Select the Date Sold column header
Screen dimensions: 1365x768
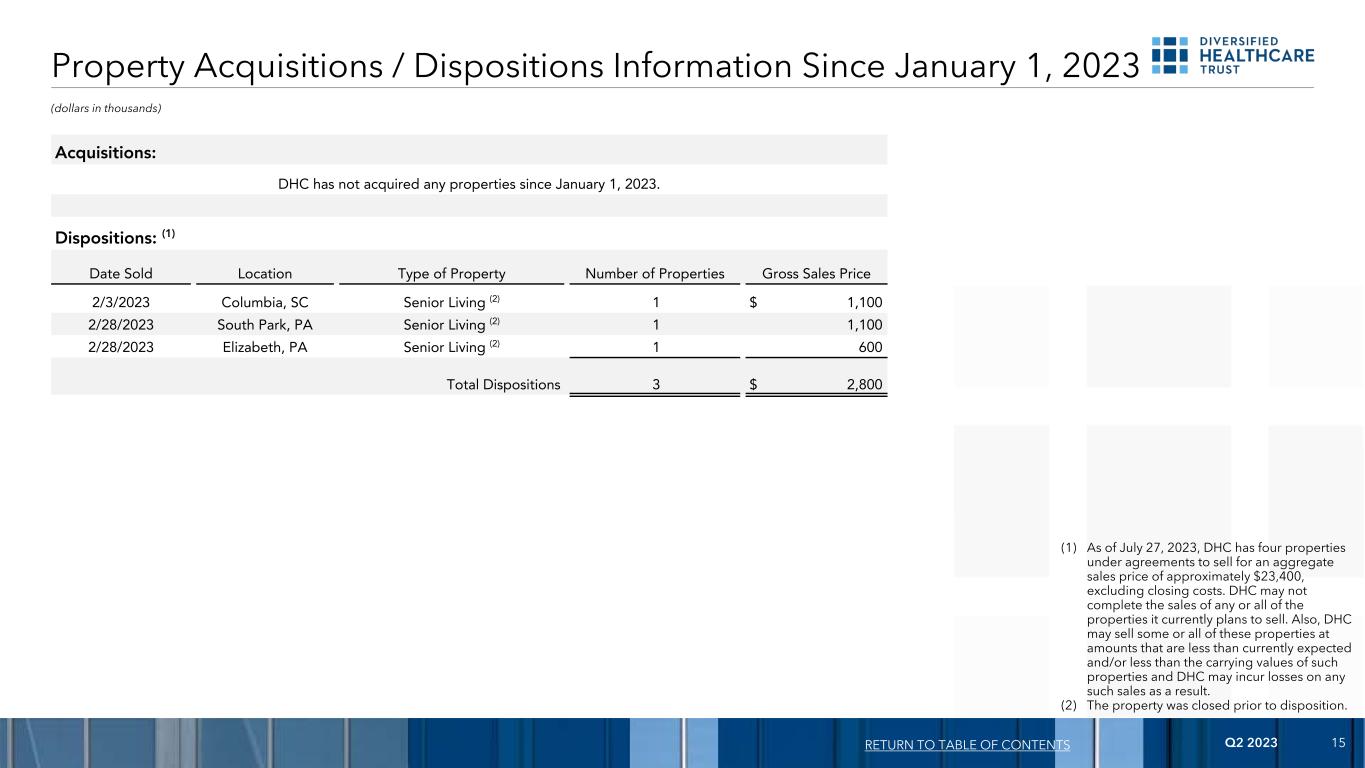coord(121,273)
